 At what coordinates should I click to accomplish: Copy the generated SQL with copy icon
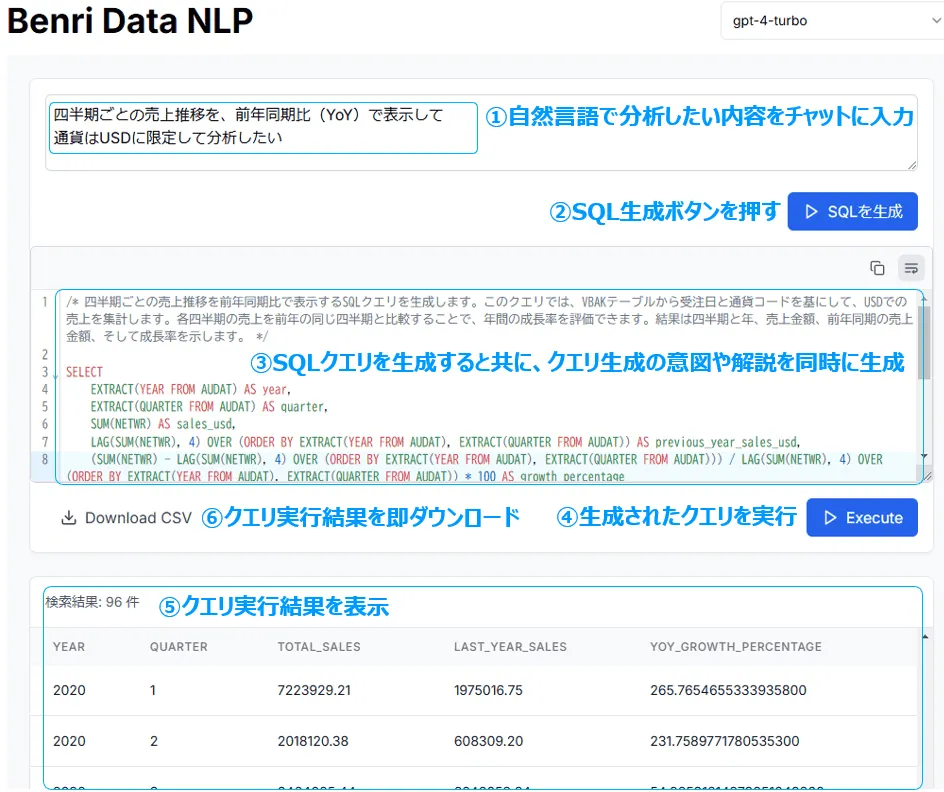click(x=877, y=268)
